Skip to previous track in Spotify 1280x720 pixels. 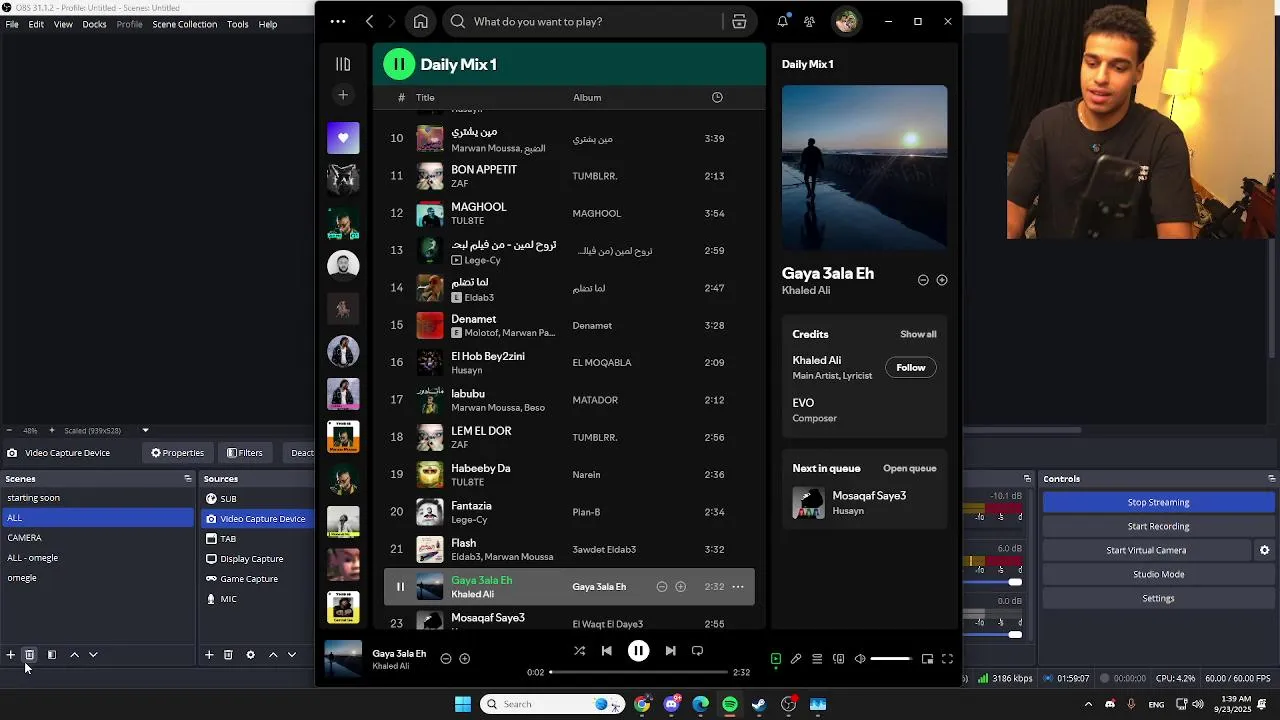(x=606, y=651)
